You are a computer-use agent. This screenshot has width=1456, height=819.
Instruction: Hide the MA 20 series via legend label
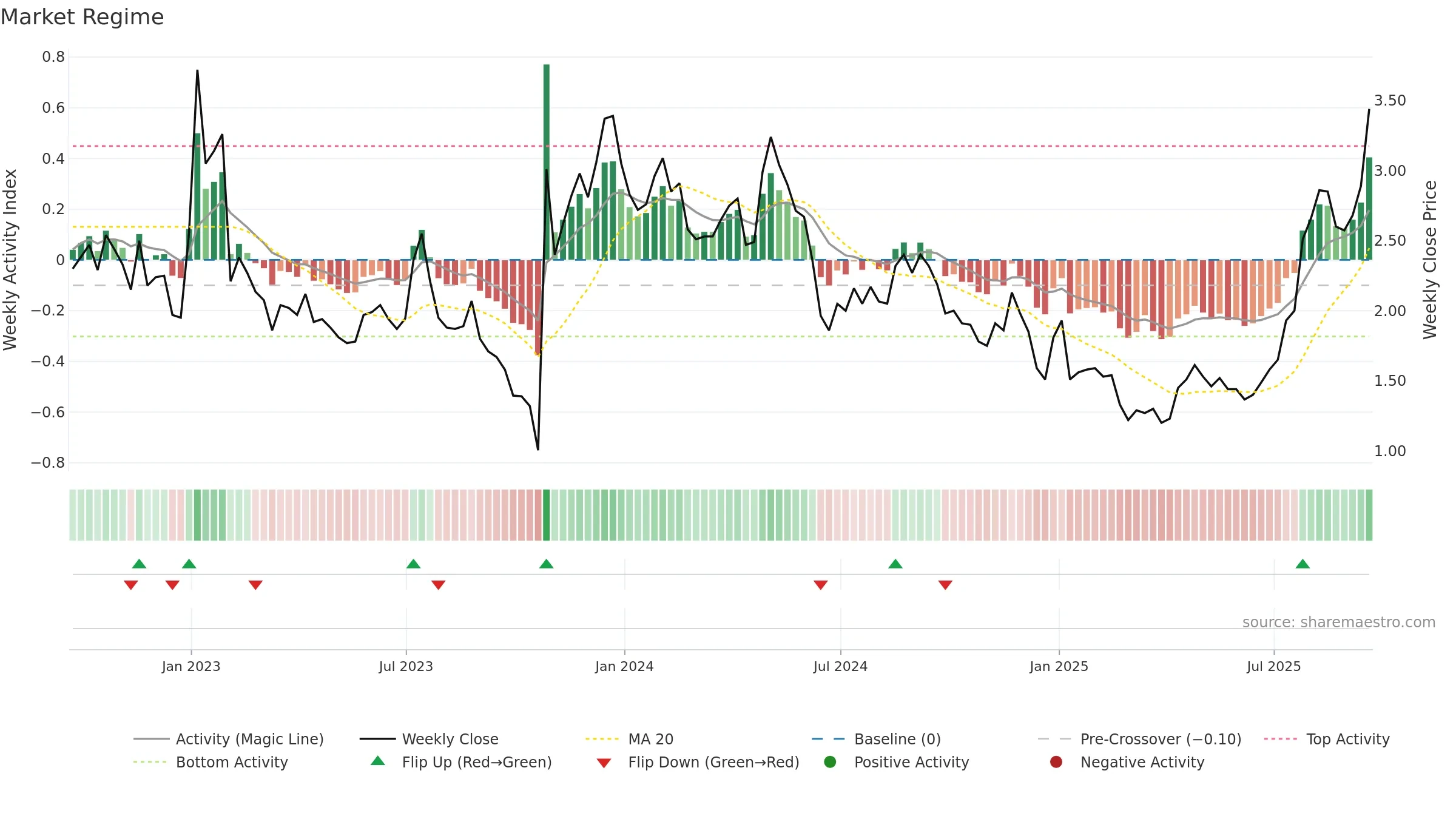[650, 739]
